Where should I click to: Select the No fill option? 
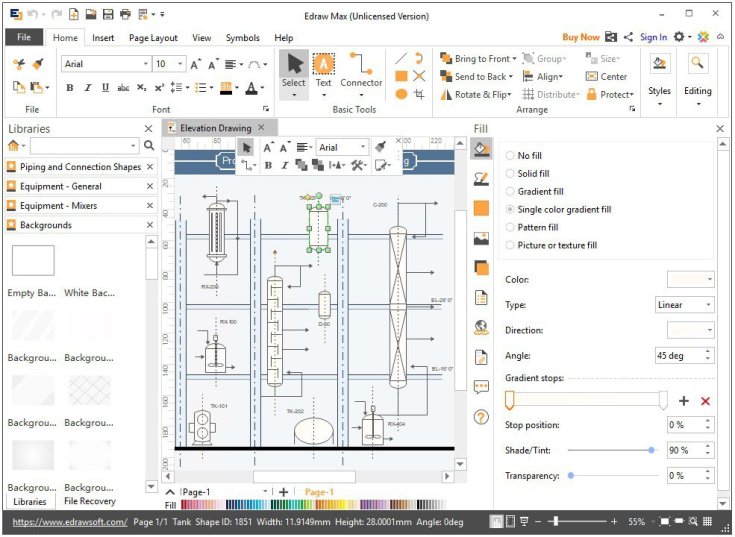point(510,156)
